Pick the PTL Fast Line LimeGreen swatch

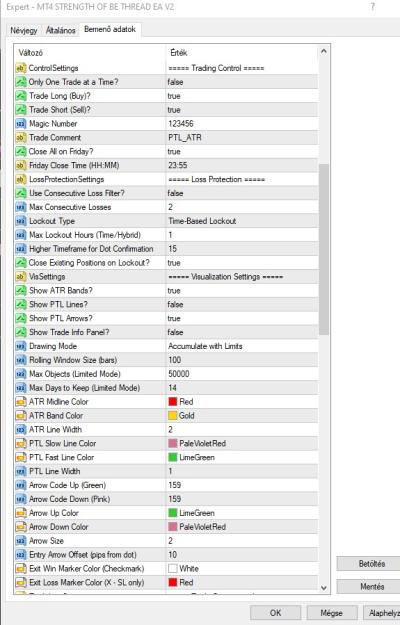tap(173, 457)
